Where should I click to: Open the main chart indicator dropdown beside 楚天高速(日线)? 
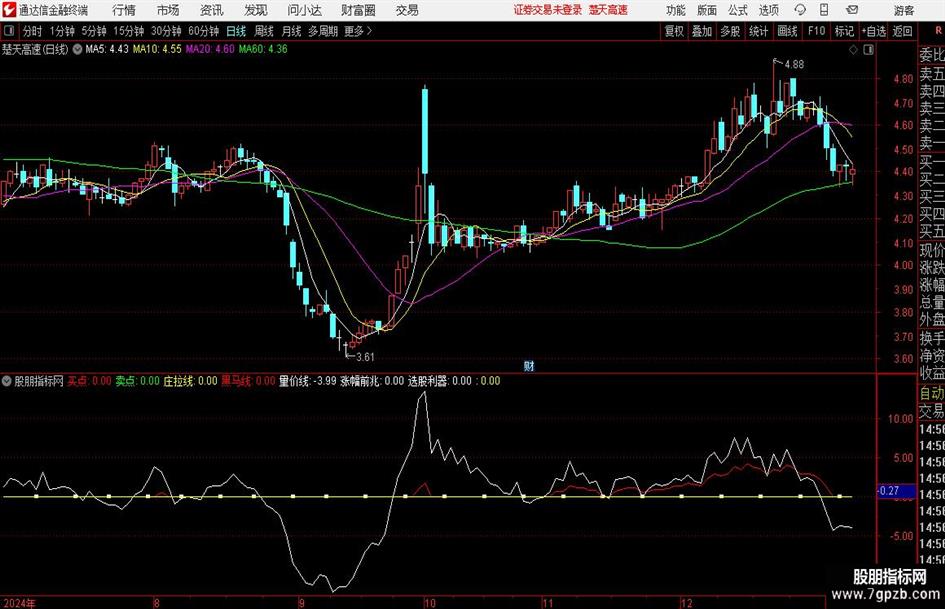[x=77, y=49]
